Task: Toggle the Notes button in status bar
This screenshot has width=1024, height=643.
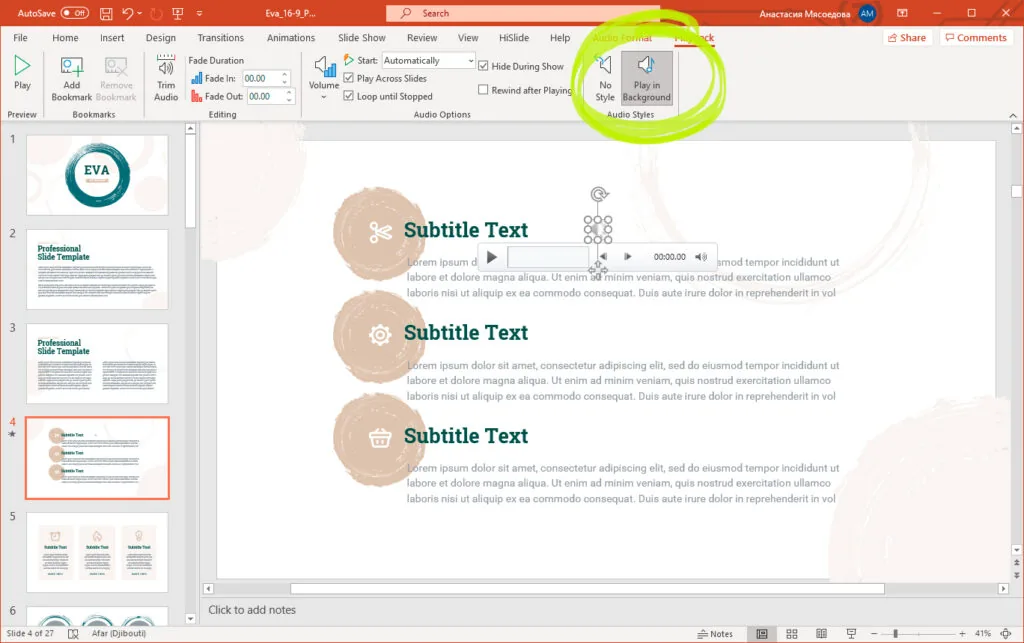Action: click(715, 634)
